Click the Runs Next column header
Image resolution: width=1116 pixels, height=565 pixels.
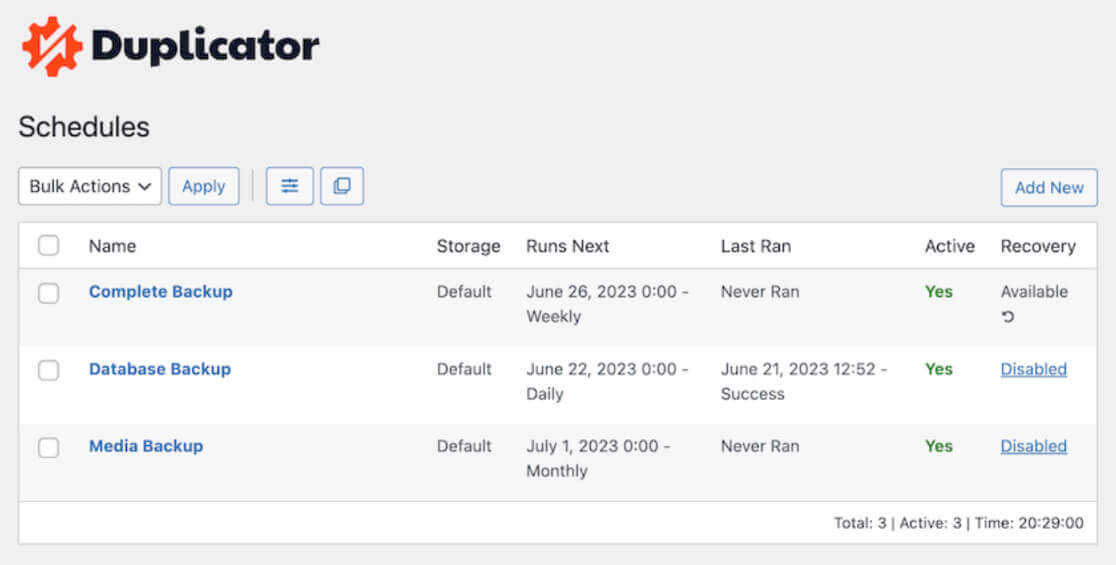point(567,246)
